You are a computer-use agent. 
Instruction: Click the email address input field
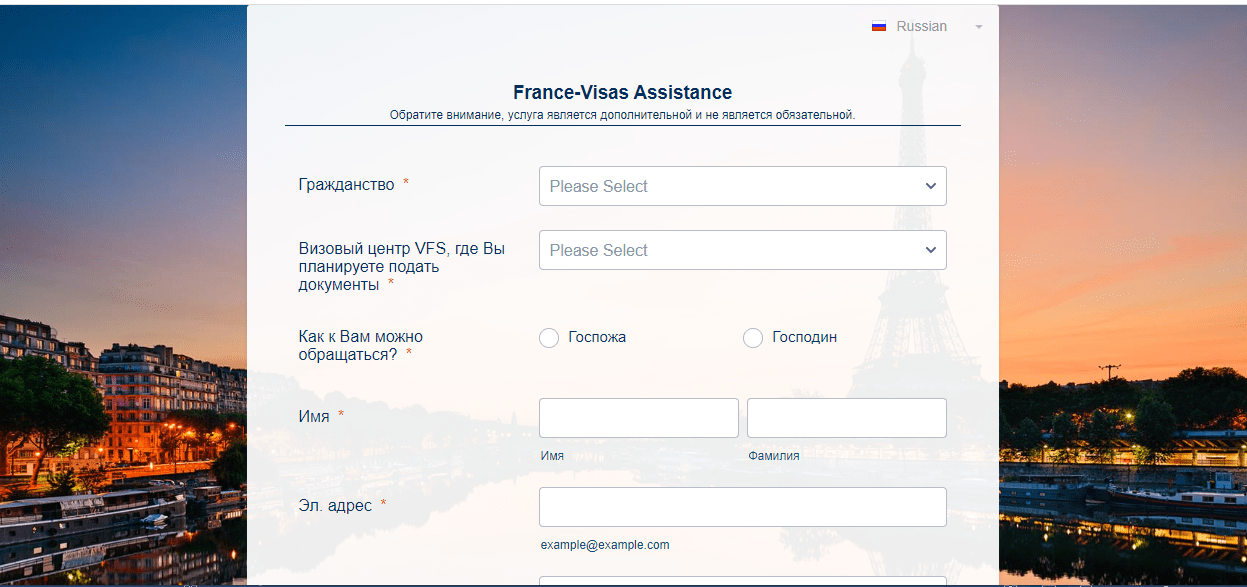(742, 507)
